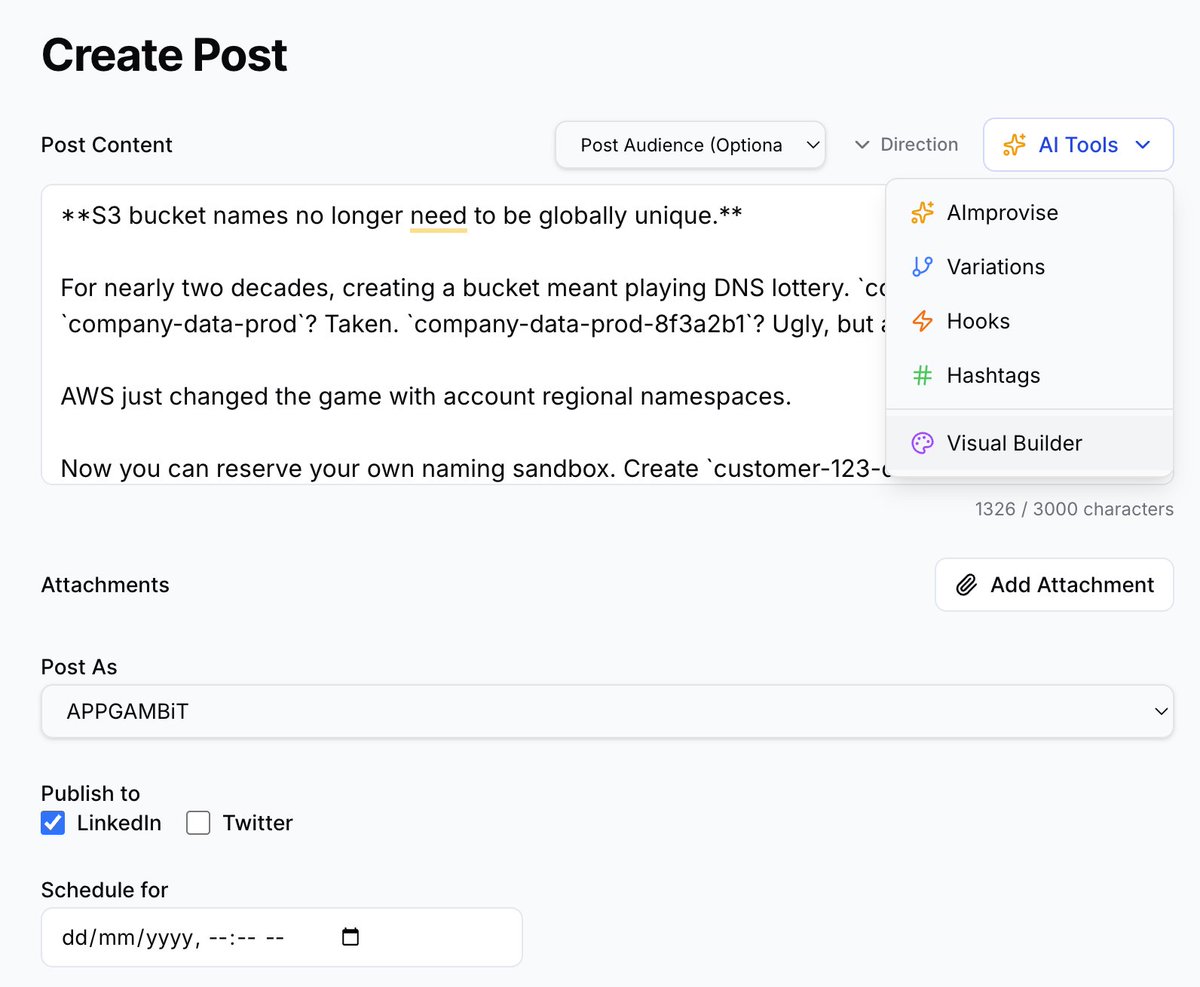Click the 'Schedule for' label

pyautogui.click(x=105, y=890)
